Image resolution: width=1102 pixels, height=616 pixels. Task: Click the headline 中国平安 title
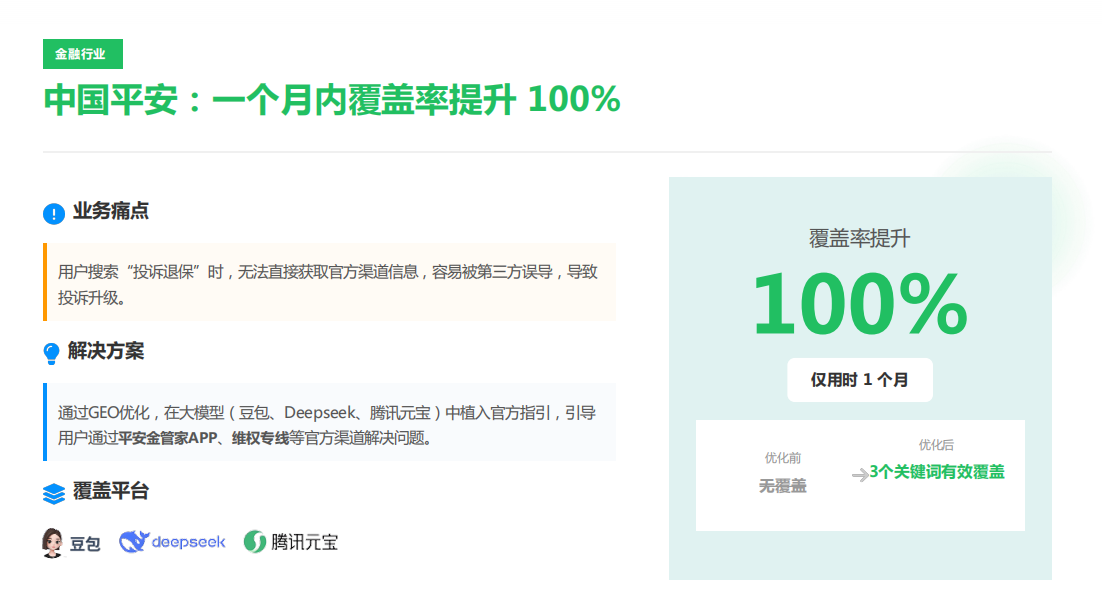pos(331,100)
